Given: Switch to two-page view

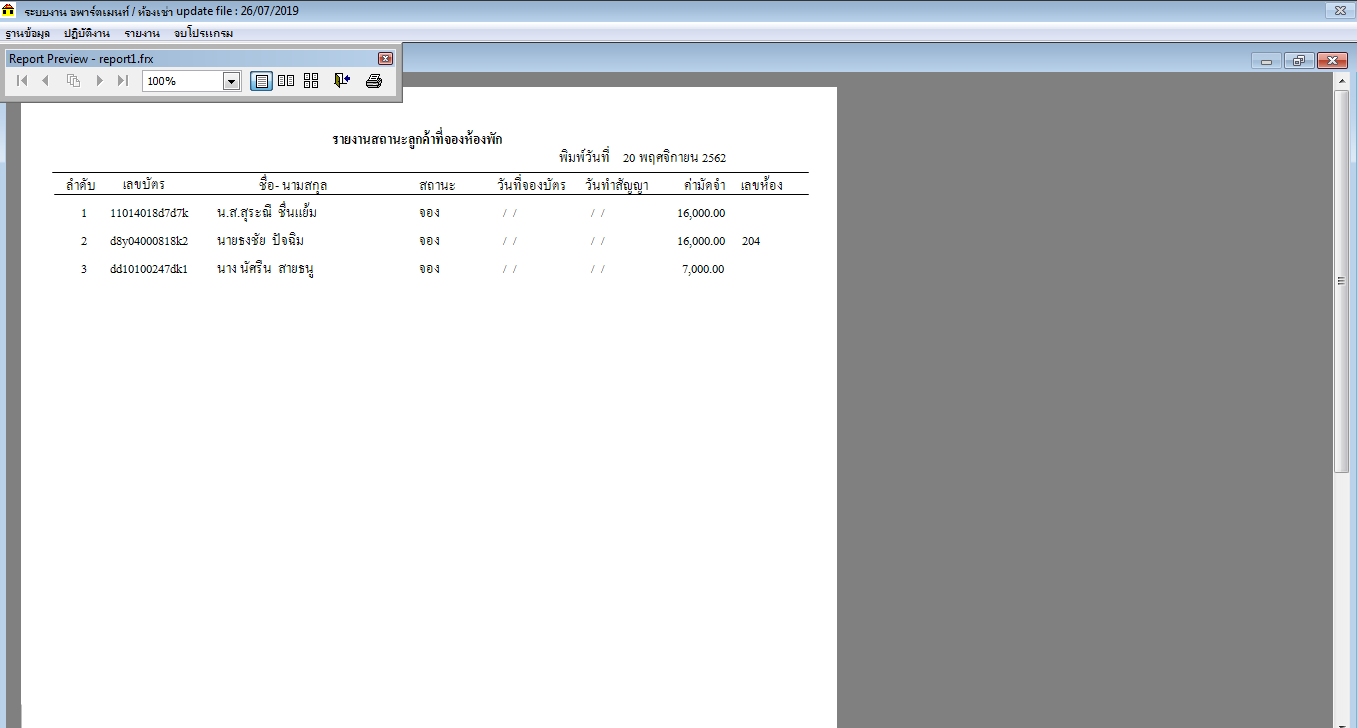Looking at the screenshot, I should 286,81.
